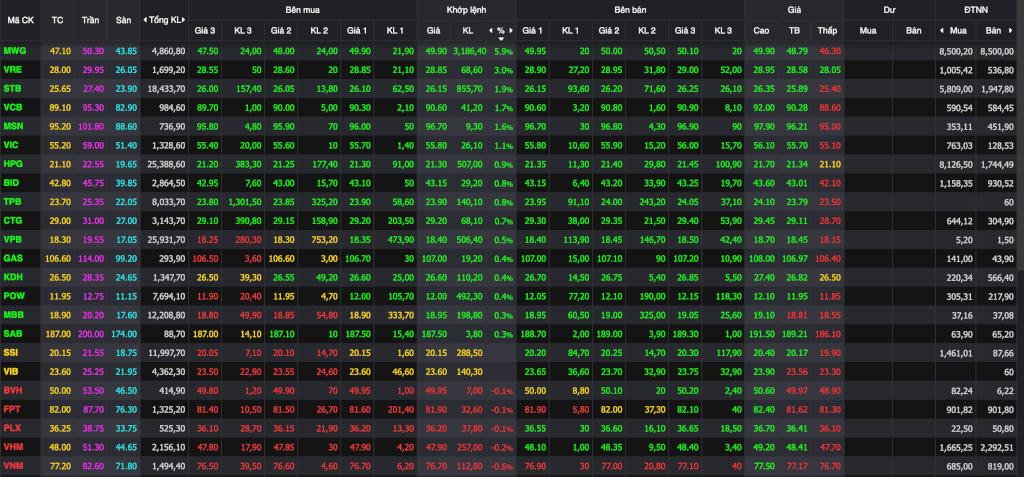Viewport: 1024px width, 477px height.
Task: Click the KL 3 header under Bên bán
Action: 723,30
